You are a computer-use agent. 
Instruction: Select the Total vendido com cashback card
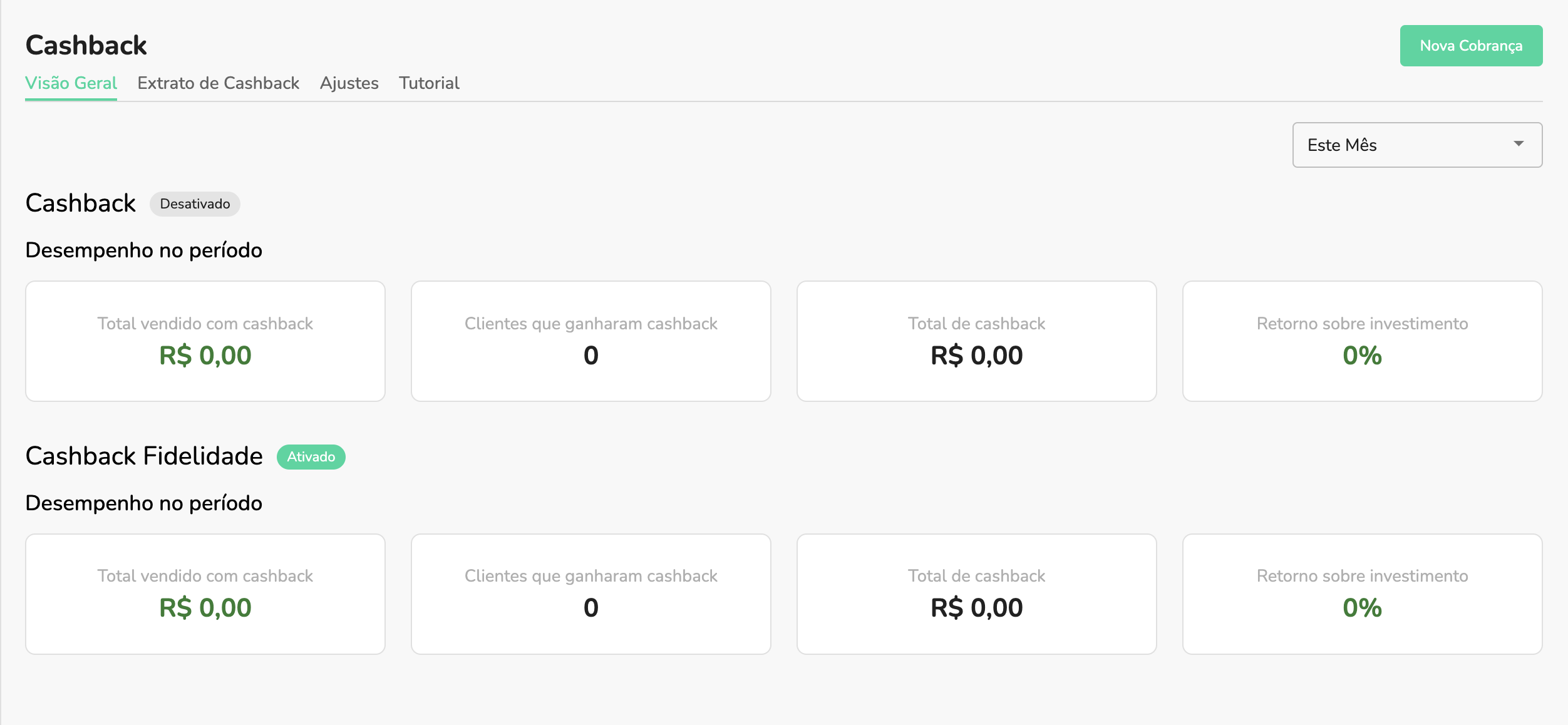pos(205,341)
